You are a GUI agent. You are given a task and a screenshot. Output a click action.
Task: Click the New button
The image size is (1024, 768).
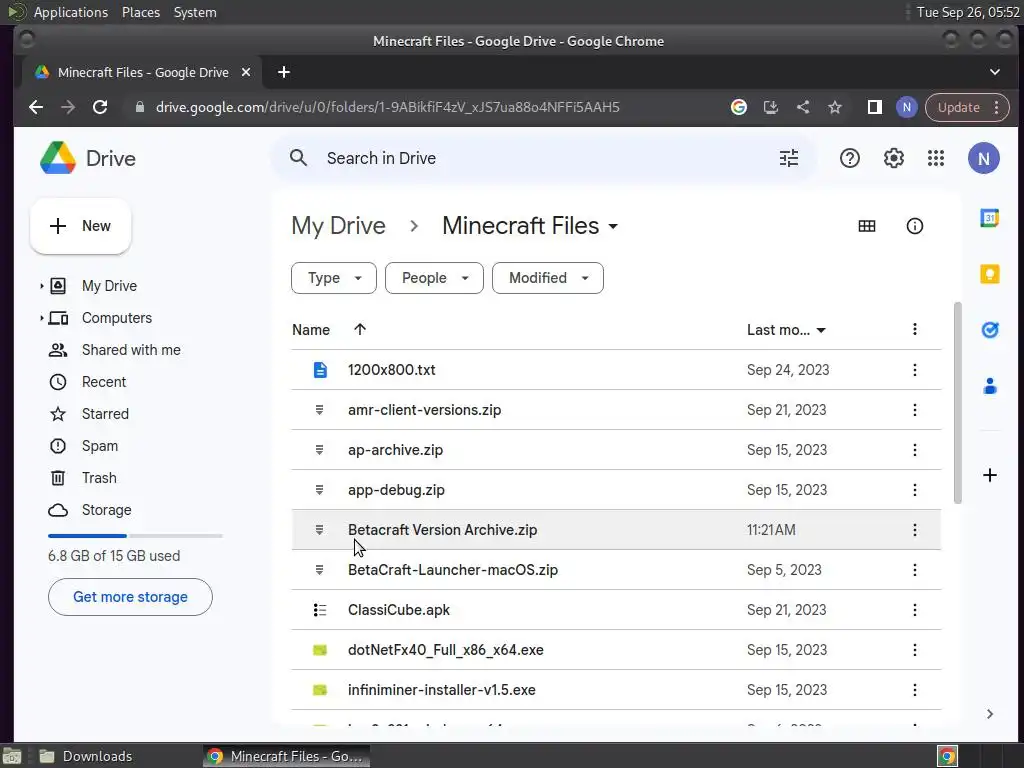tap(81, 226)
